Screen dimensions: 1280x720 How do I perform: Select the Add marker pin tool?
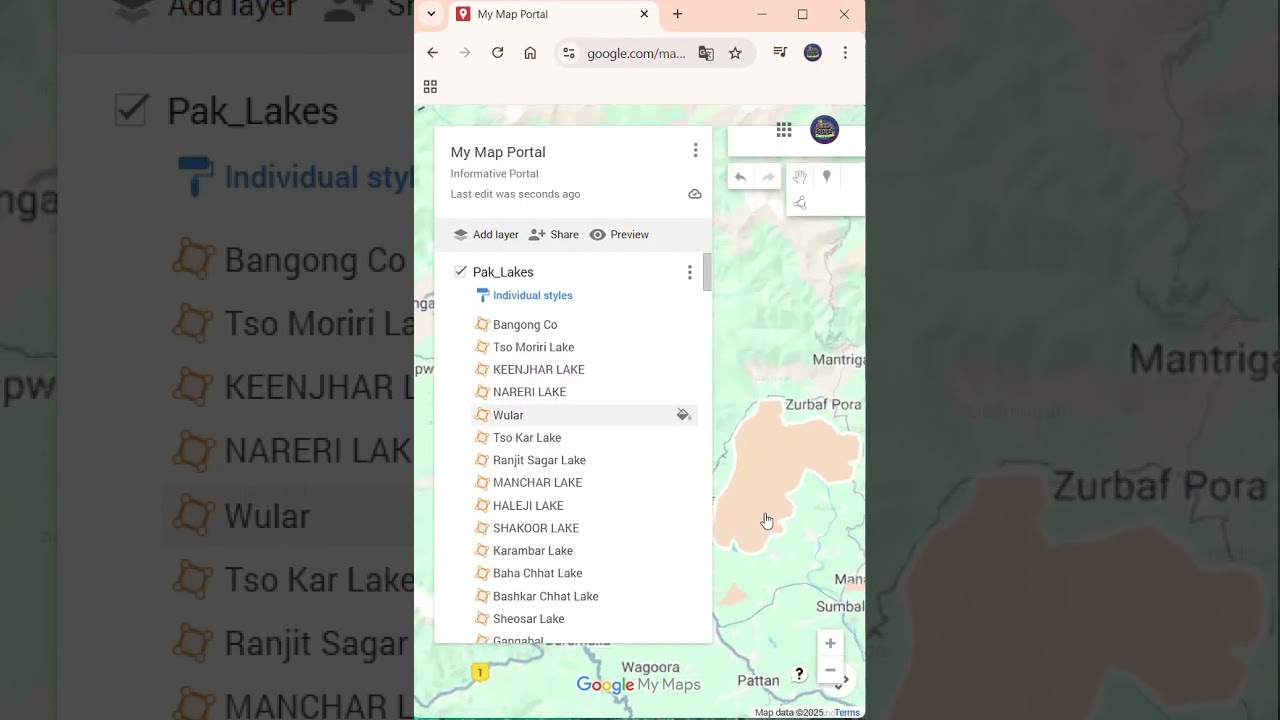pyautogui.click(x=826, y=177)
